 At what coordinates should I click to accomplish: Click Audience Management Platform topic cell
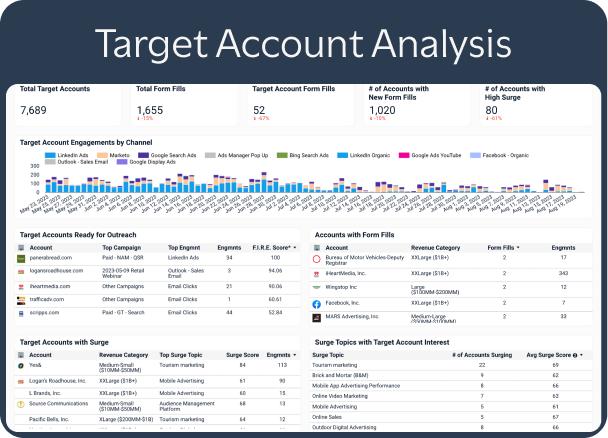click(x=187, y=406)
